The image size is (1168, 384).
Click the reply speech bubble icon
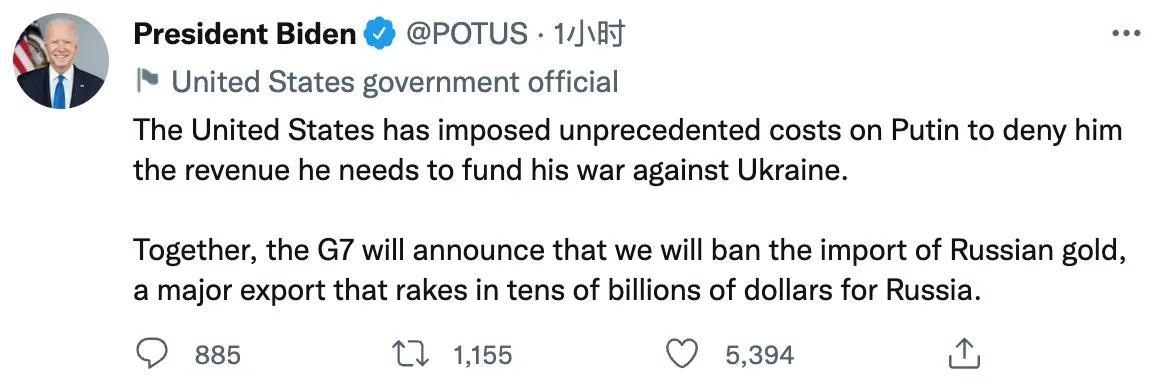(153, 353)
